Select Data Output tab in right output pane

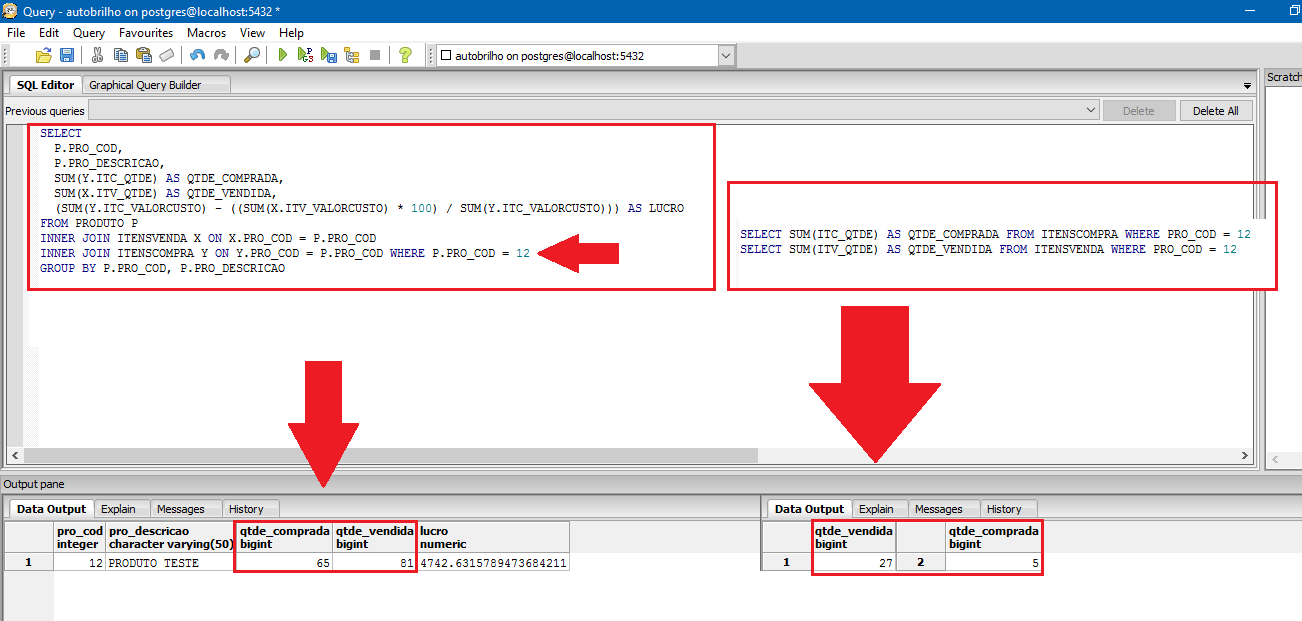coord(810,509)
